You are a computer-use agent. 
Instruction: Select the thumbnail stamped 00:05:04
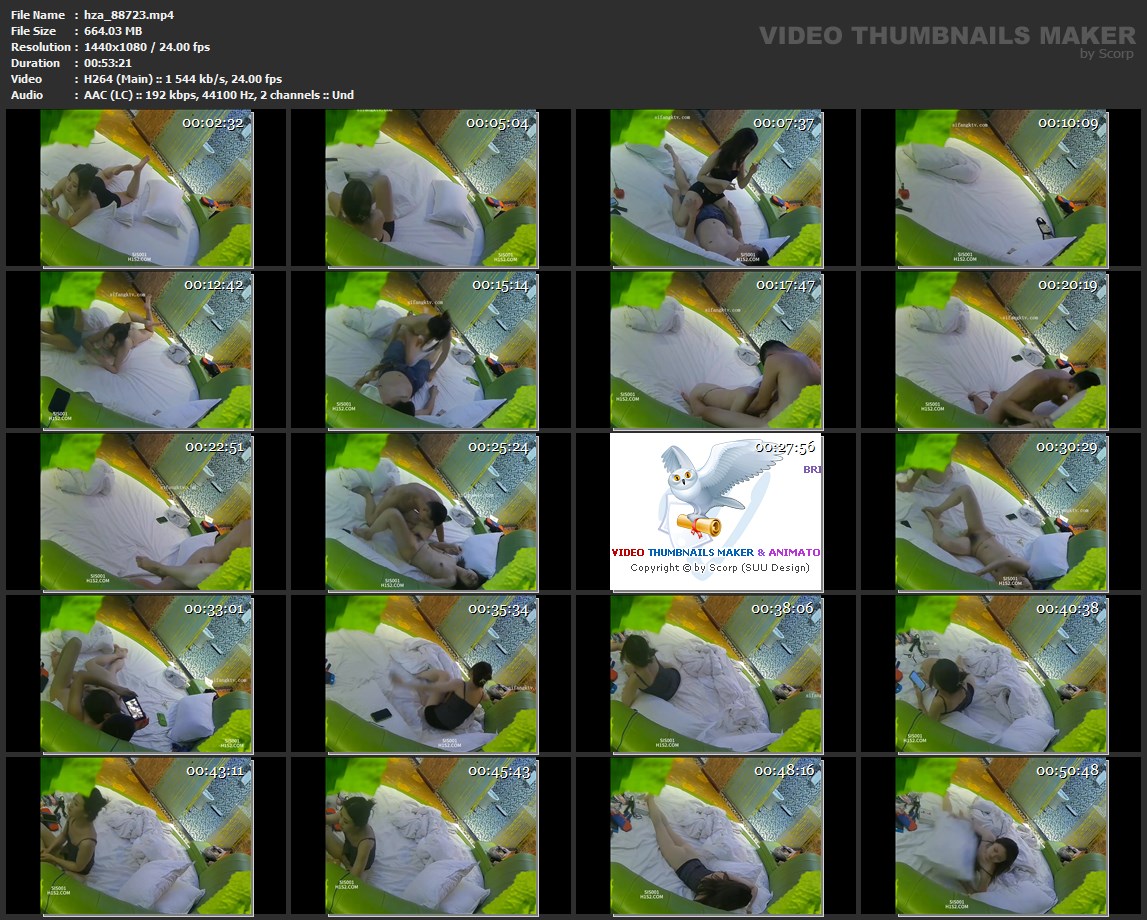[x=432, y=188]
